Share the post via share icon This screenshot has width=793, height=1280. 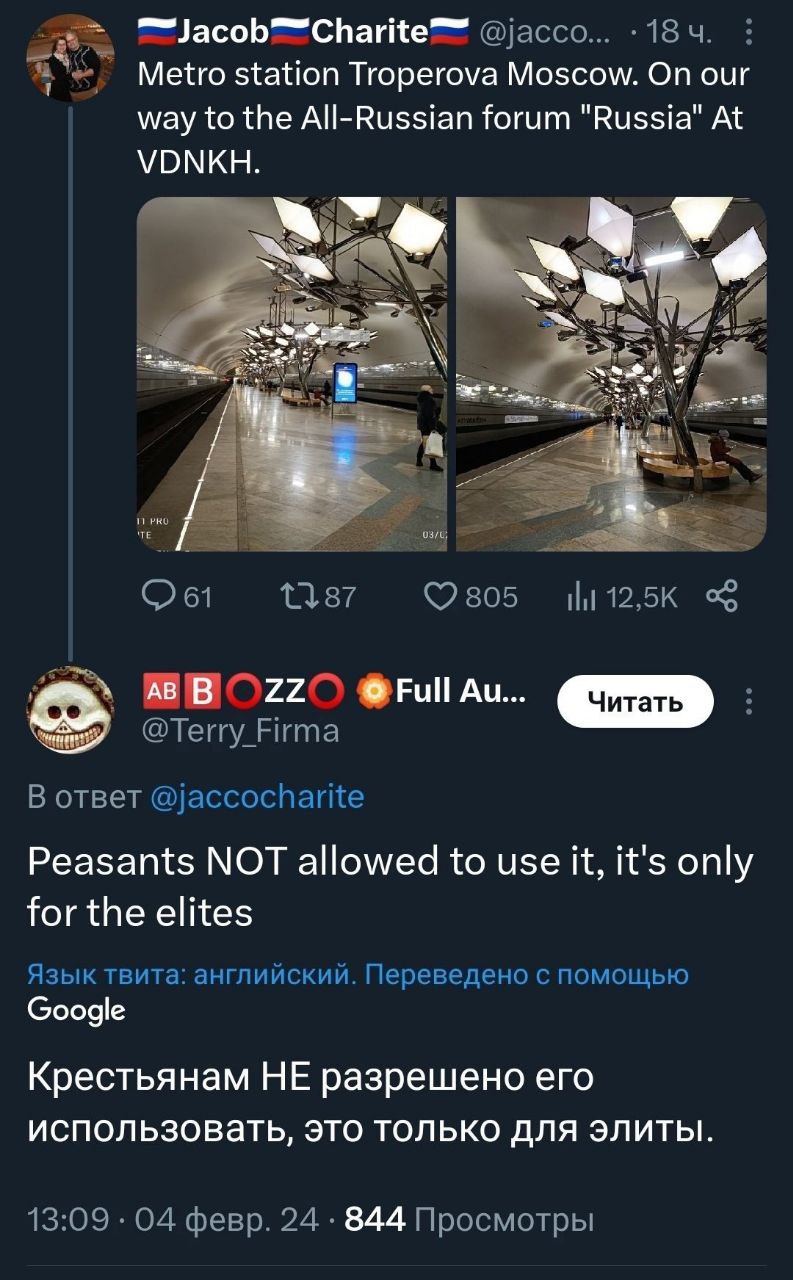click(721, 597)
